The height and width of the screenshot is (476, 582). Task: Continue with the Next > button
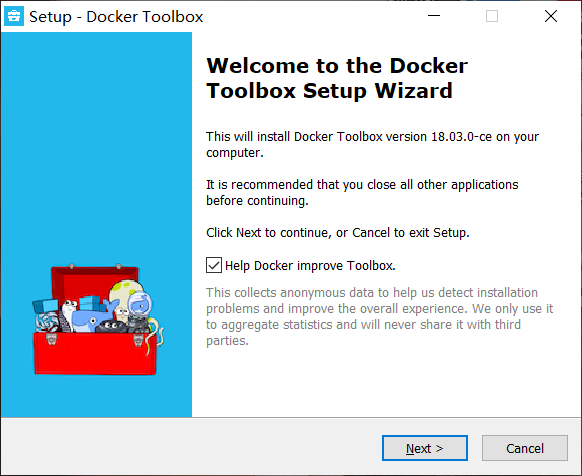pos(425,448)
